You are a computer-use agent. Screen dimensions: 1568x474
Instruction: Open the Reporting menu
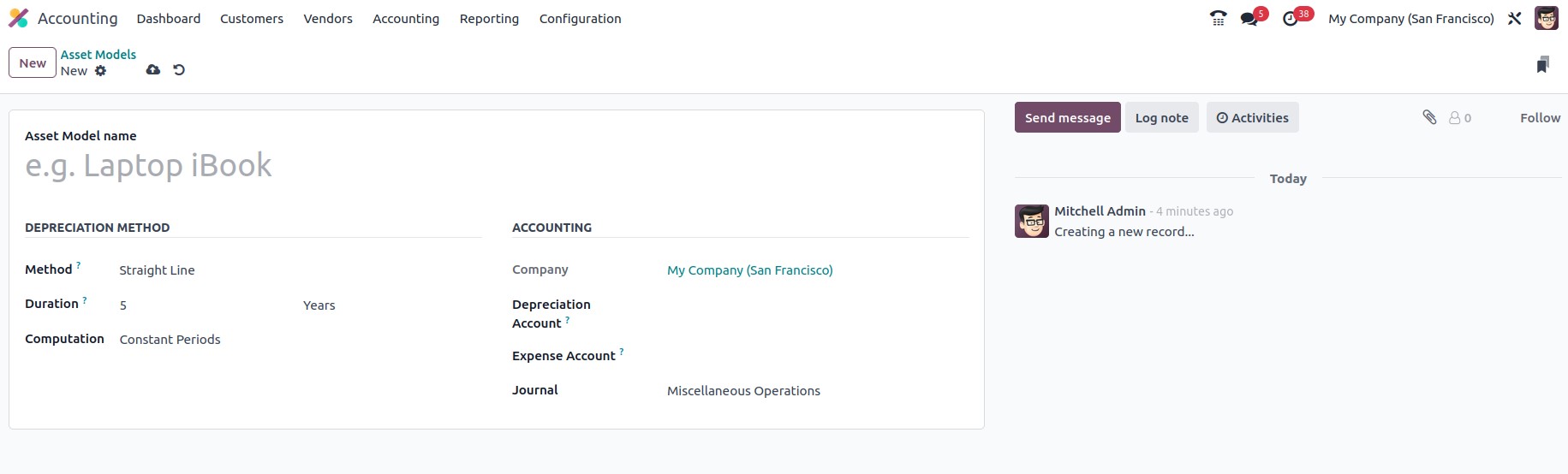(x=489, y=18)
